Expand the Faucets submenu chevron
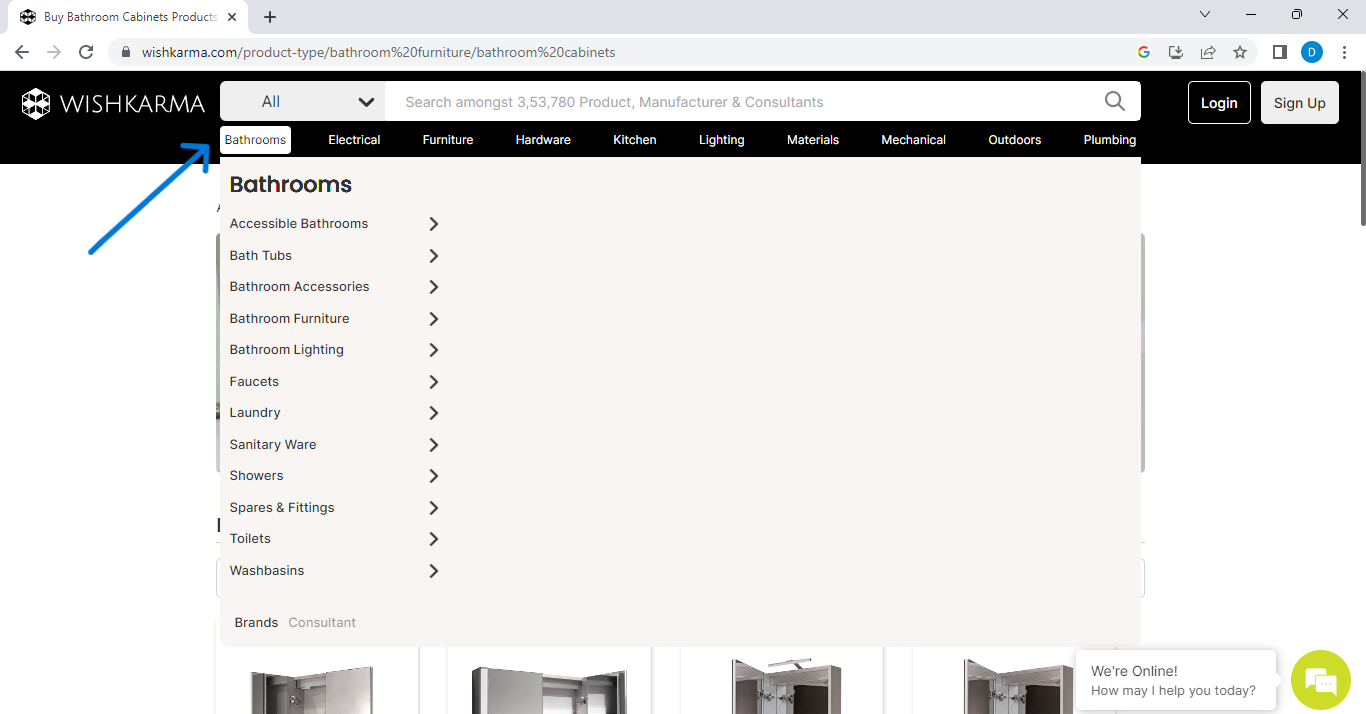This screenshot has width=1366, height=714. (434, 382)
